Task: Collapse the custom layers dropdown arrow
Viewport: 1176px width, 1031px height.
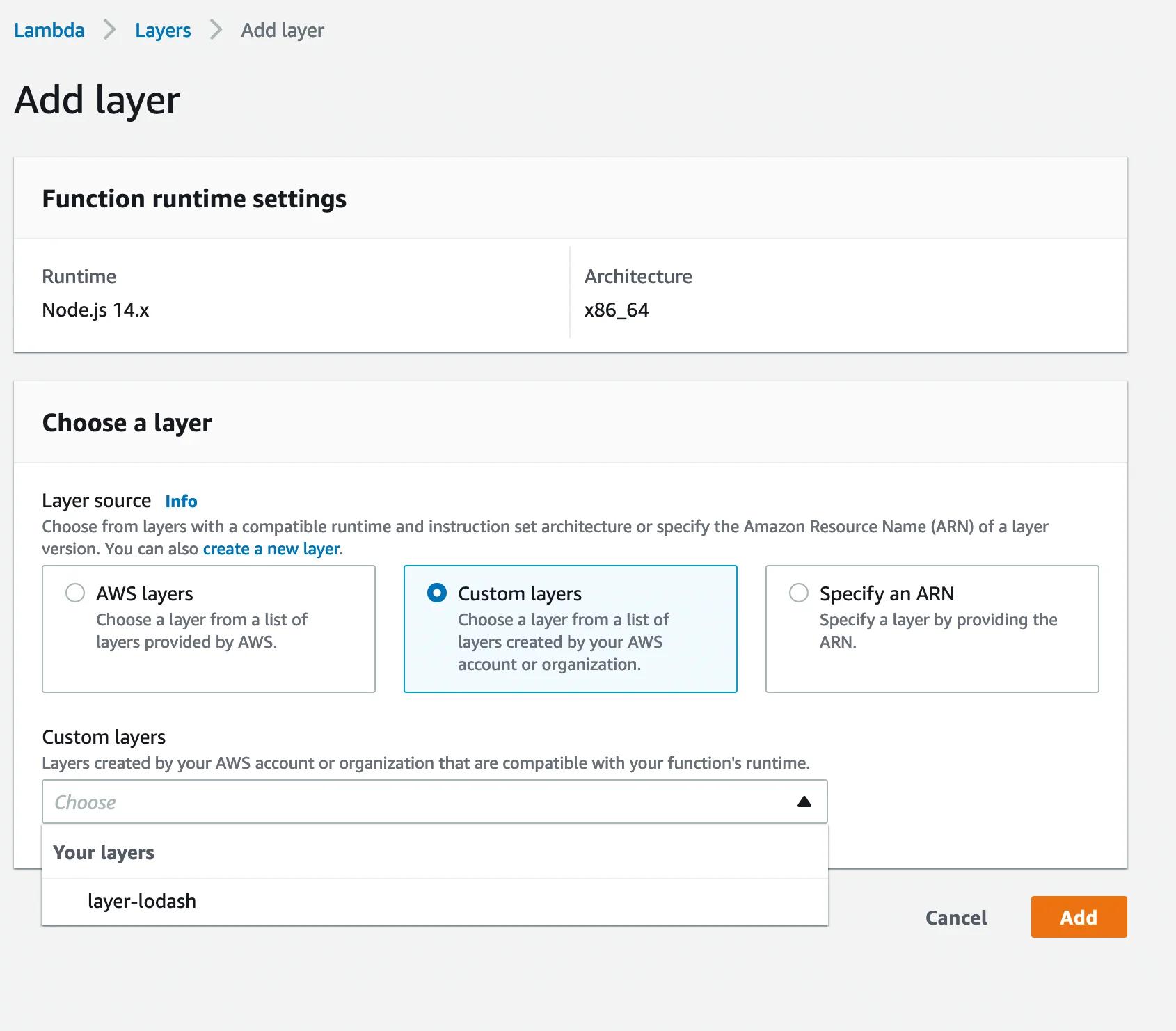Action: pyautogui.click(x=804, y=801)
